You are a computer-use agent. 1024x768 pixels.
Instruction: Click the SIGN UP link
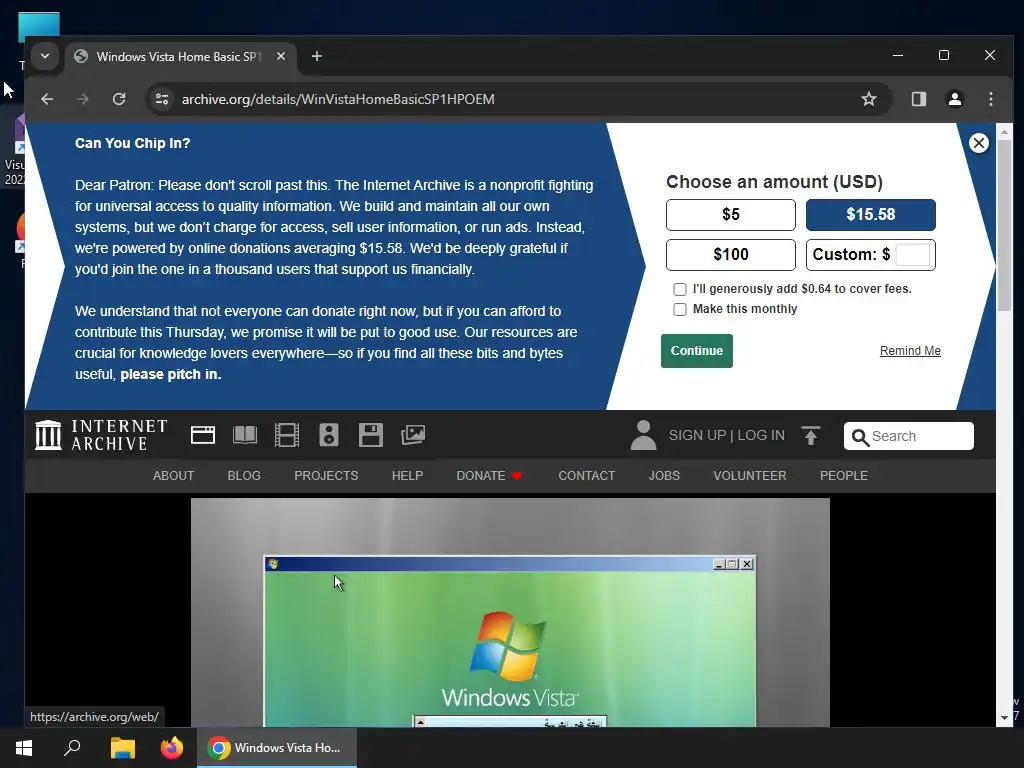click(697, 436)
